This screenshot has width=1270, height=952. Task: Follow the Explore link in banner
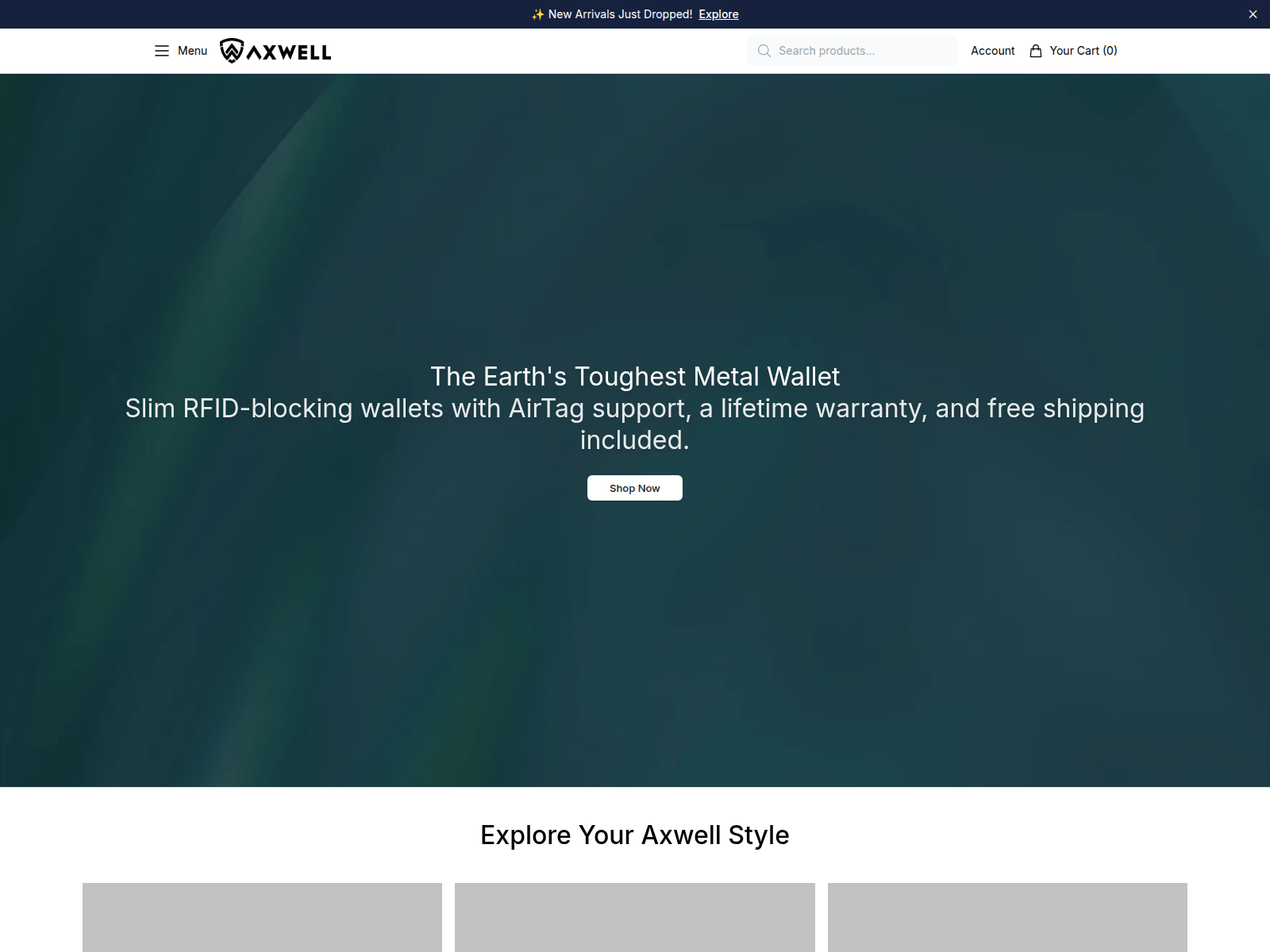pyautogui.click(x=718, y=14)
